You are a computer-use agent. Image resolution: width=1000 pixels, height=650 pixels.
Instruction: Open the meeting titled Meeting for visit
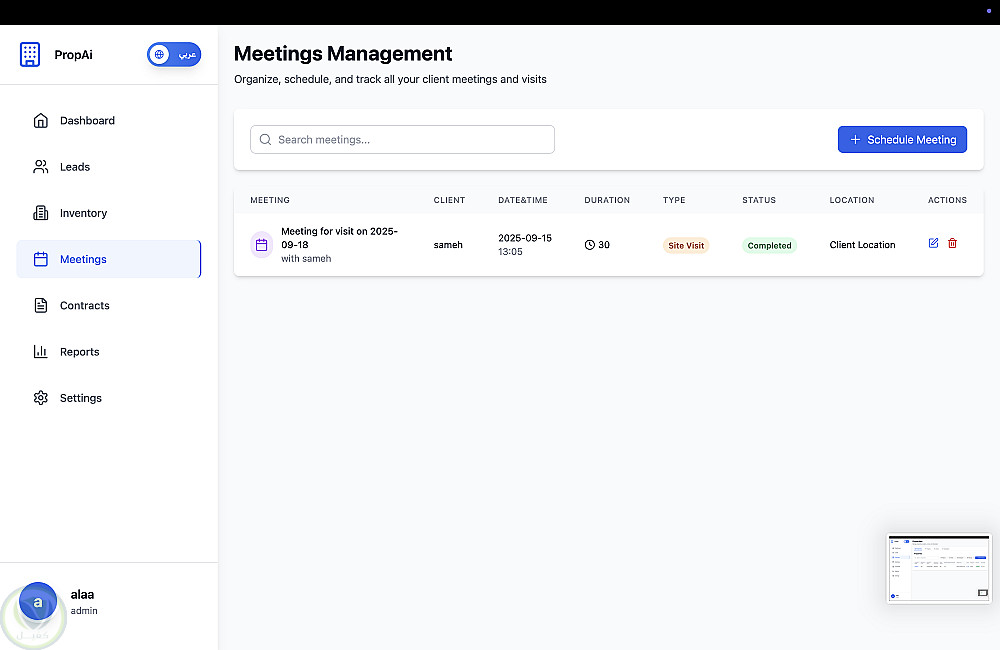(x=339, y=237)
